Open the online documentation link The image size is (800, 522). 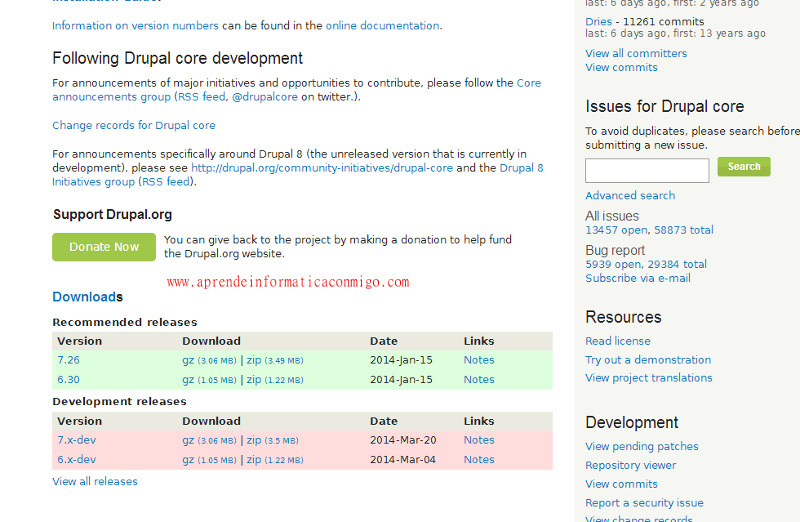click(x=383, y=26)
